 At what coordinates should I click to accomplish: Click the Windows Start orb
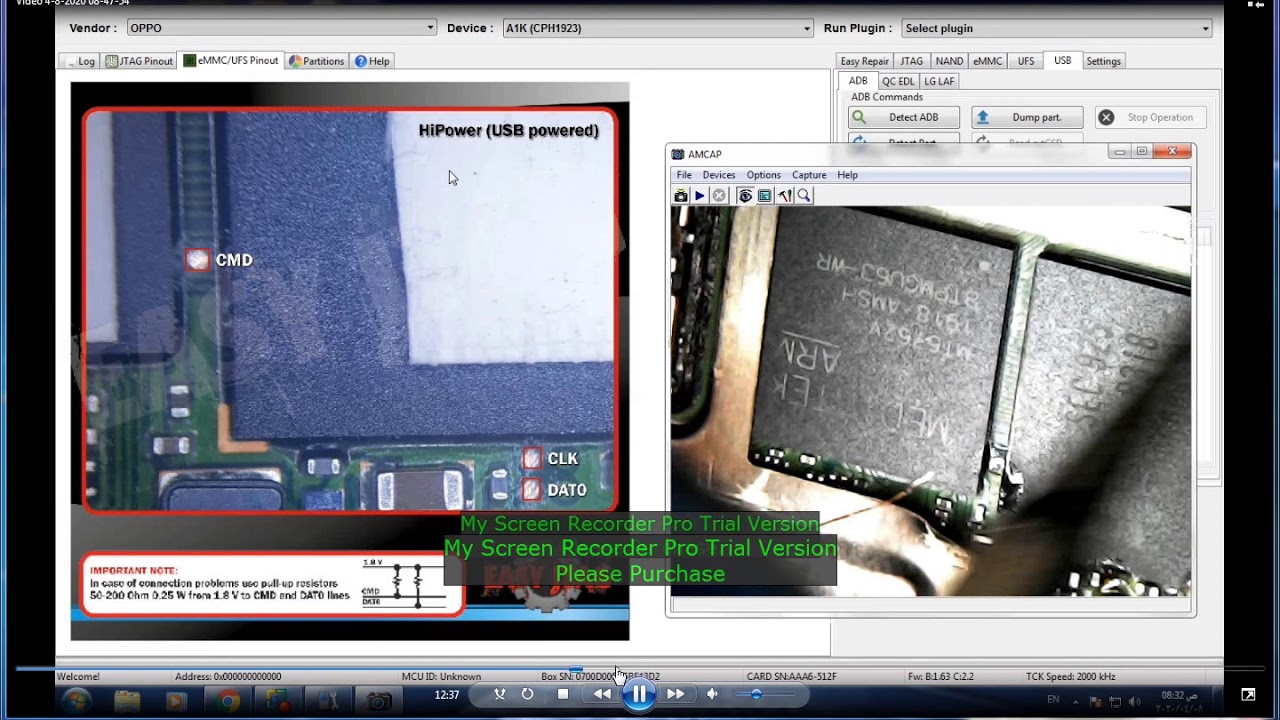(76, 701)
